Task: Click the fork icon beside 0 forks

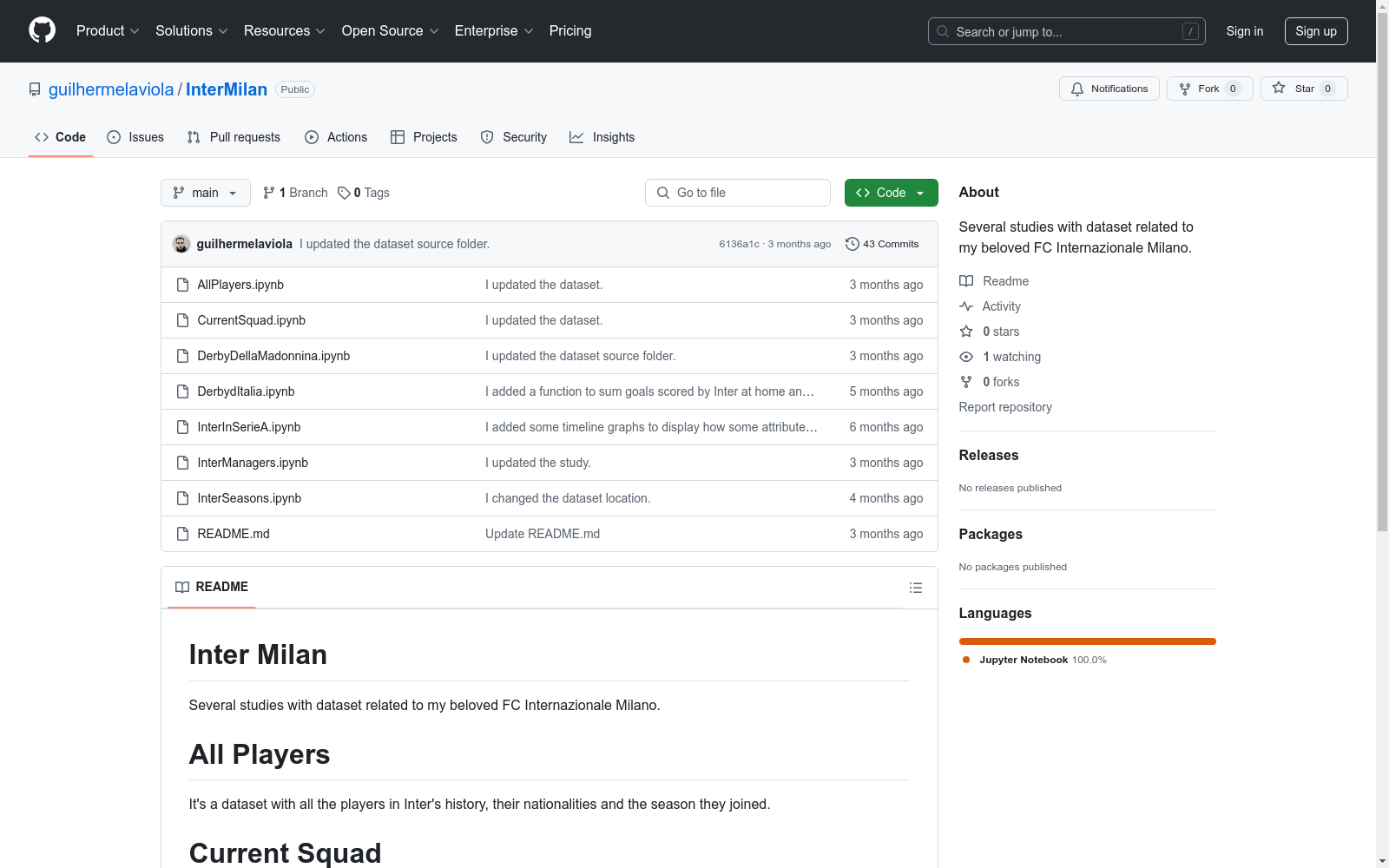Action: [x=966, y=382]
